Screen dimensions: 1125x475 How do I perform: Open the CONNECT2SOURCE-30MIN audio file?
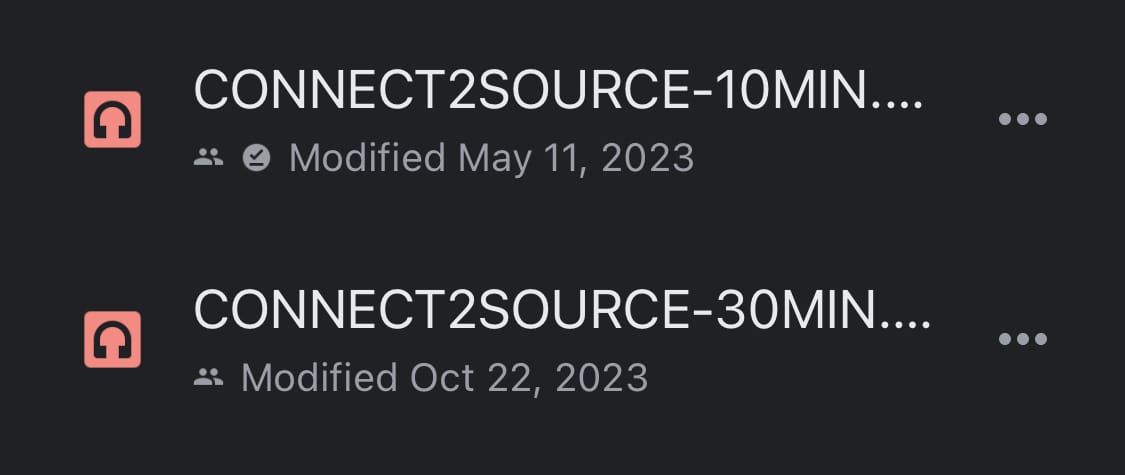click(x=562, y=311)
